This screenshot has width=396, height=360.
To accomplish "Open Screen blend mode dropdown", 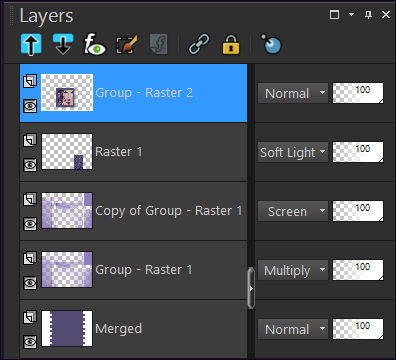I will pyautogui.click(x=293, y=211).
